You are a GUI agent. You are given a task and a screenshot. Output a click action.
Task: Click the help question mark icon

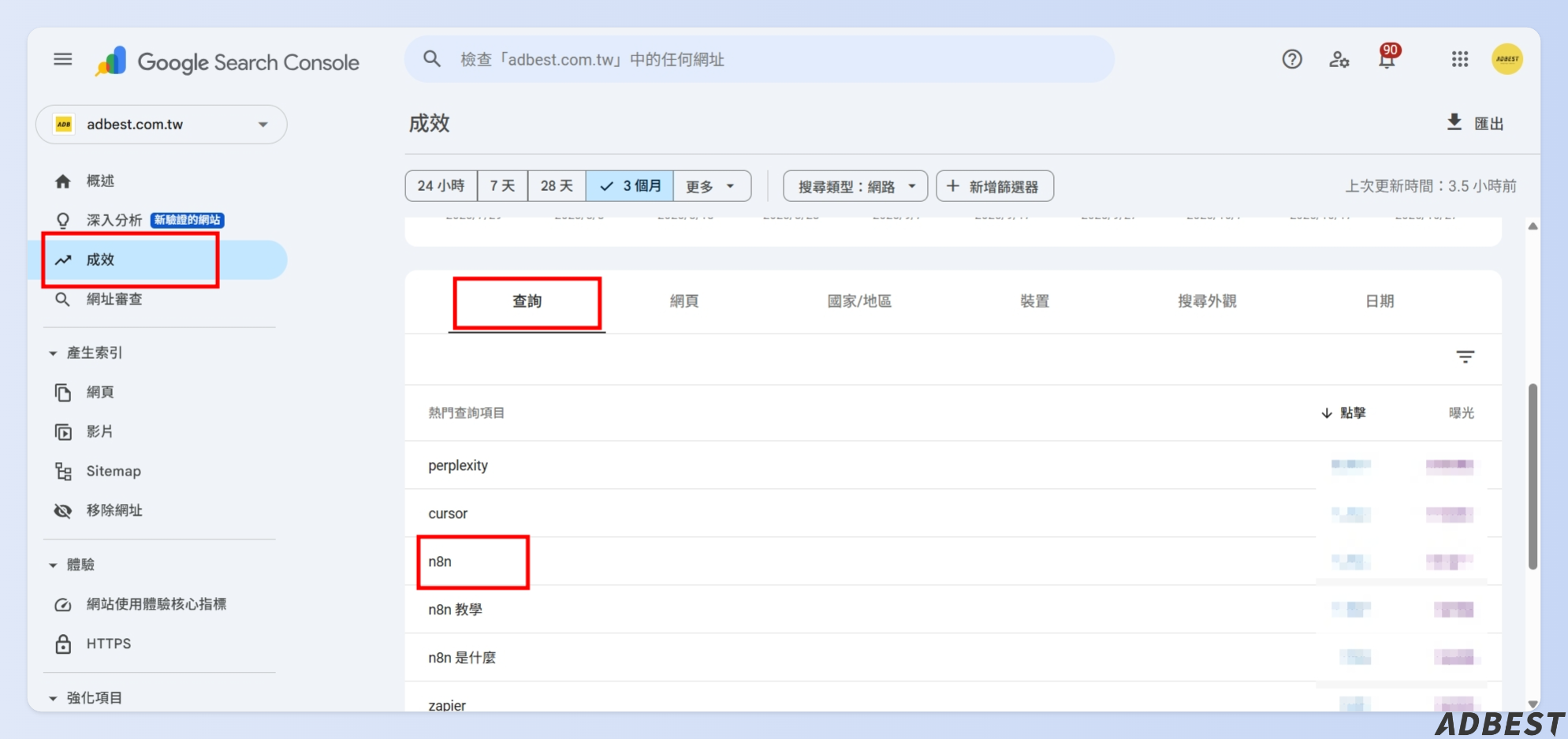pyautogui.click(x=1291, y=59)
